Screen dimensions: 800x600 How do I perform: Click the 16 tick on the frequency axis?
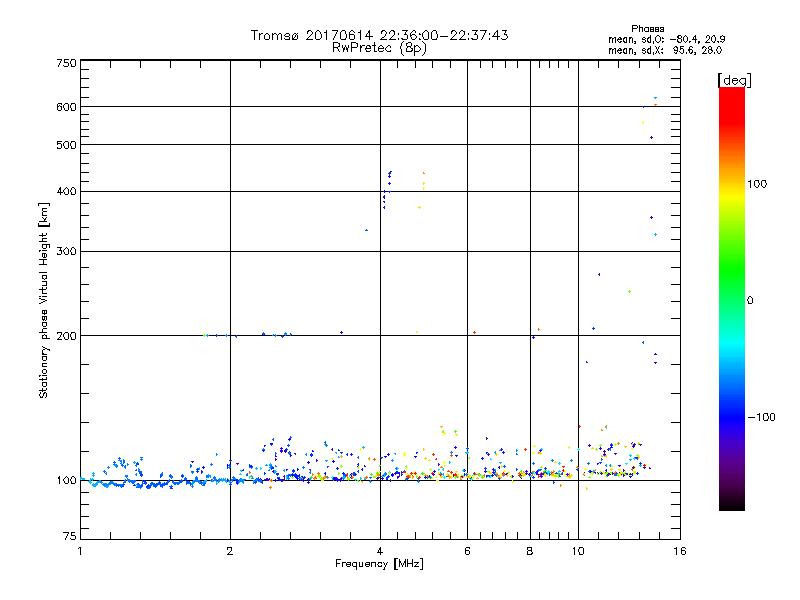click(679, 551)
